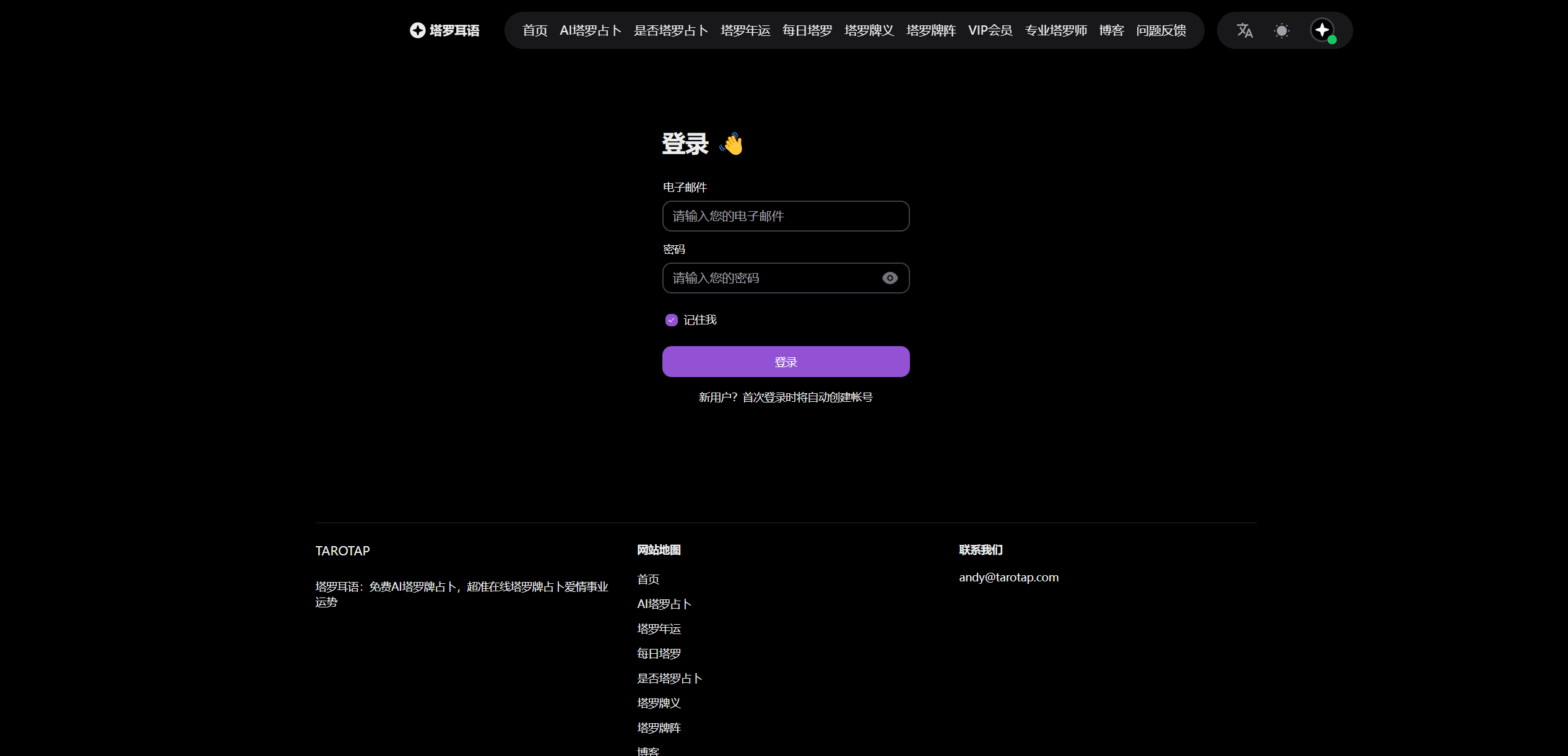The image size is (1568, 756).
Task: Open 问题反馈 in top navigation
Action: click(x=1161, y=30)
